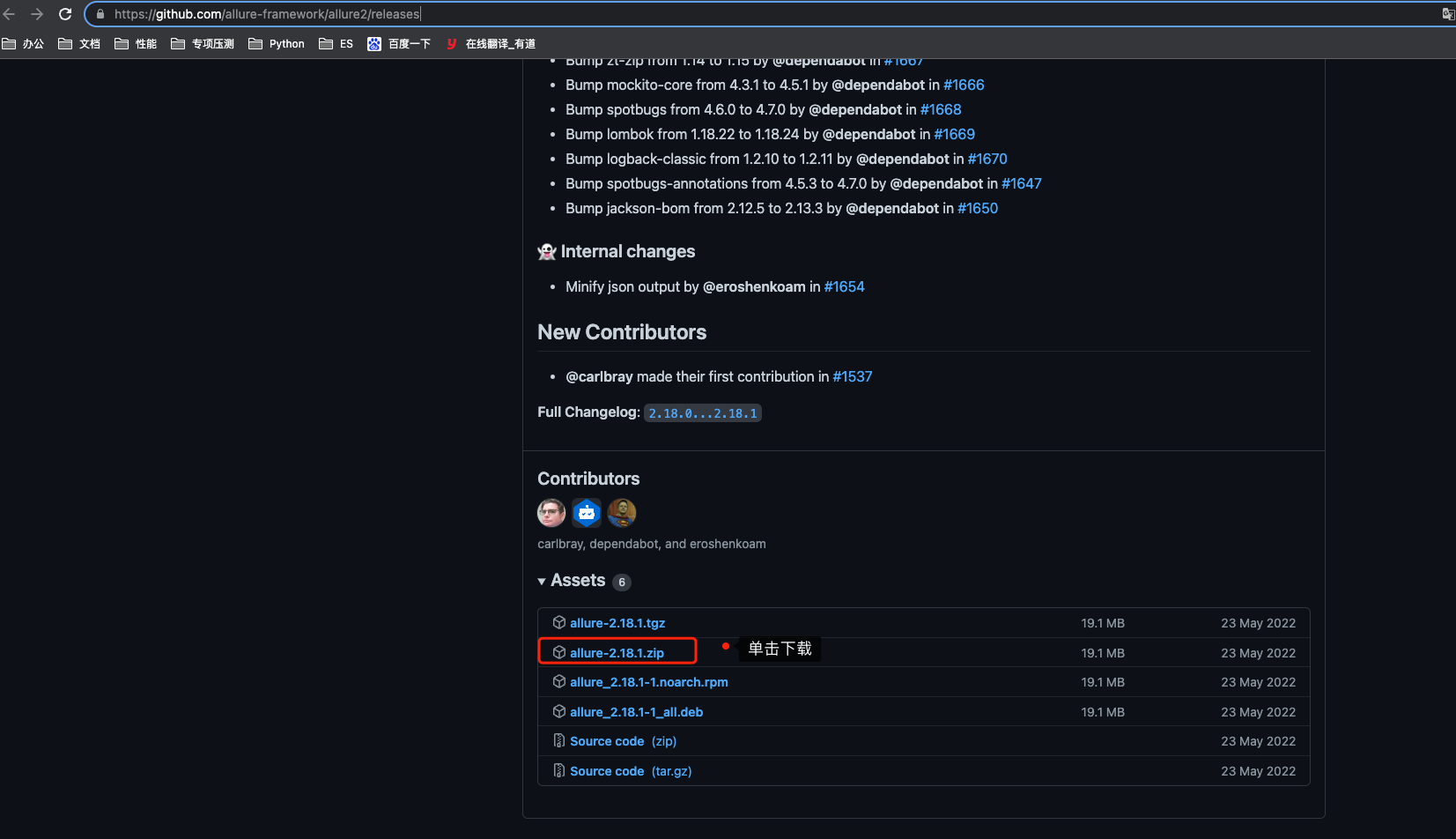Click the file icon beside Source code (tar.gz)
Viewport: 1456px width, 839px height.
[x=559, y=770]
